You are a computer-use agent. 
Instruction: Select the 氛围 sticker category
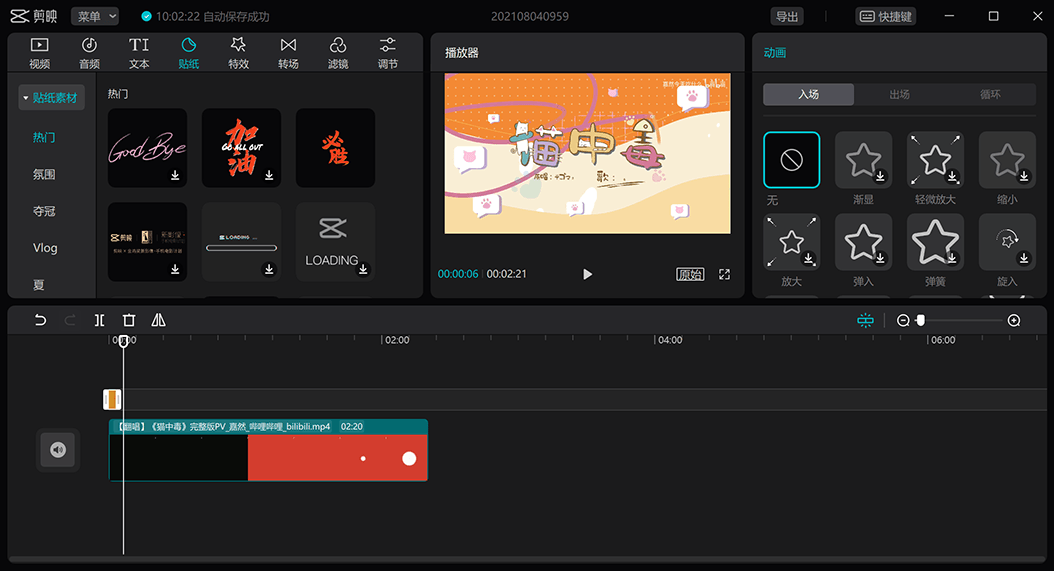click(x=44, y=174)
